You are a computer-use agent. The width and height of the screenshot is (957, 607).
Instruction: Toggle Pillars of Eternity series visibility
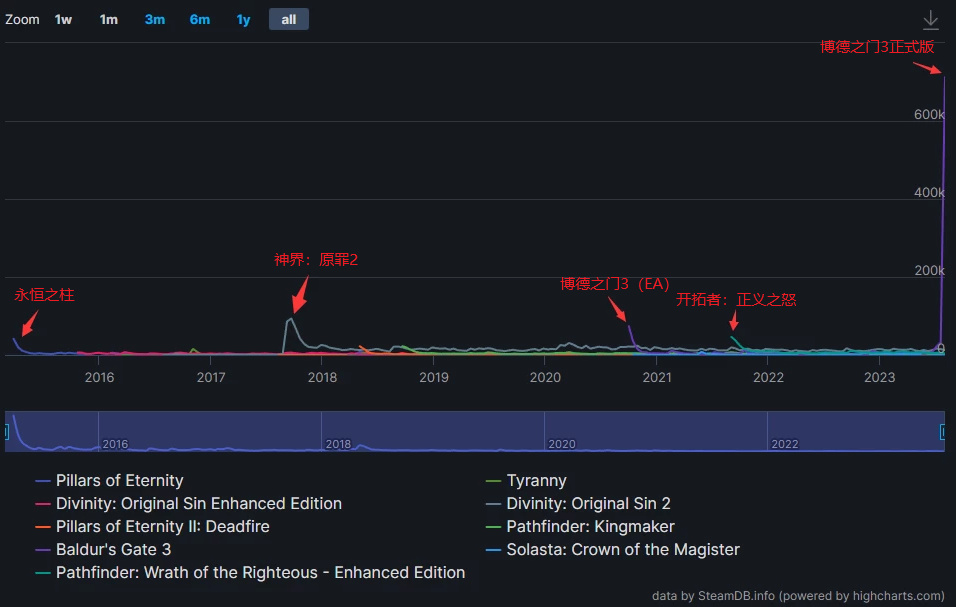110,481
